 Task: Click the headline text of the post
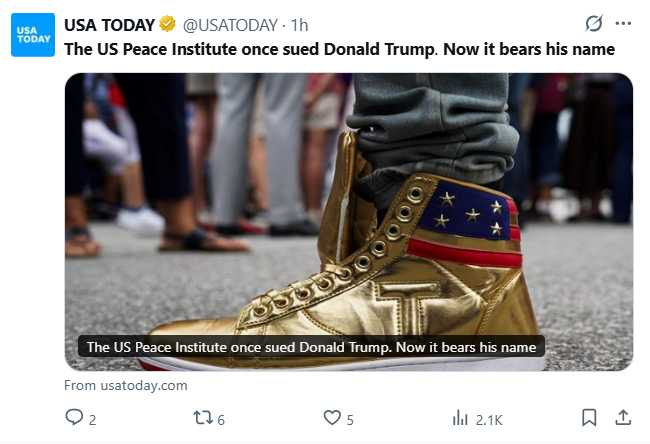coord(339,48)
